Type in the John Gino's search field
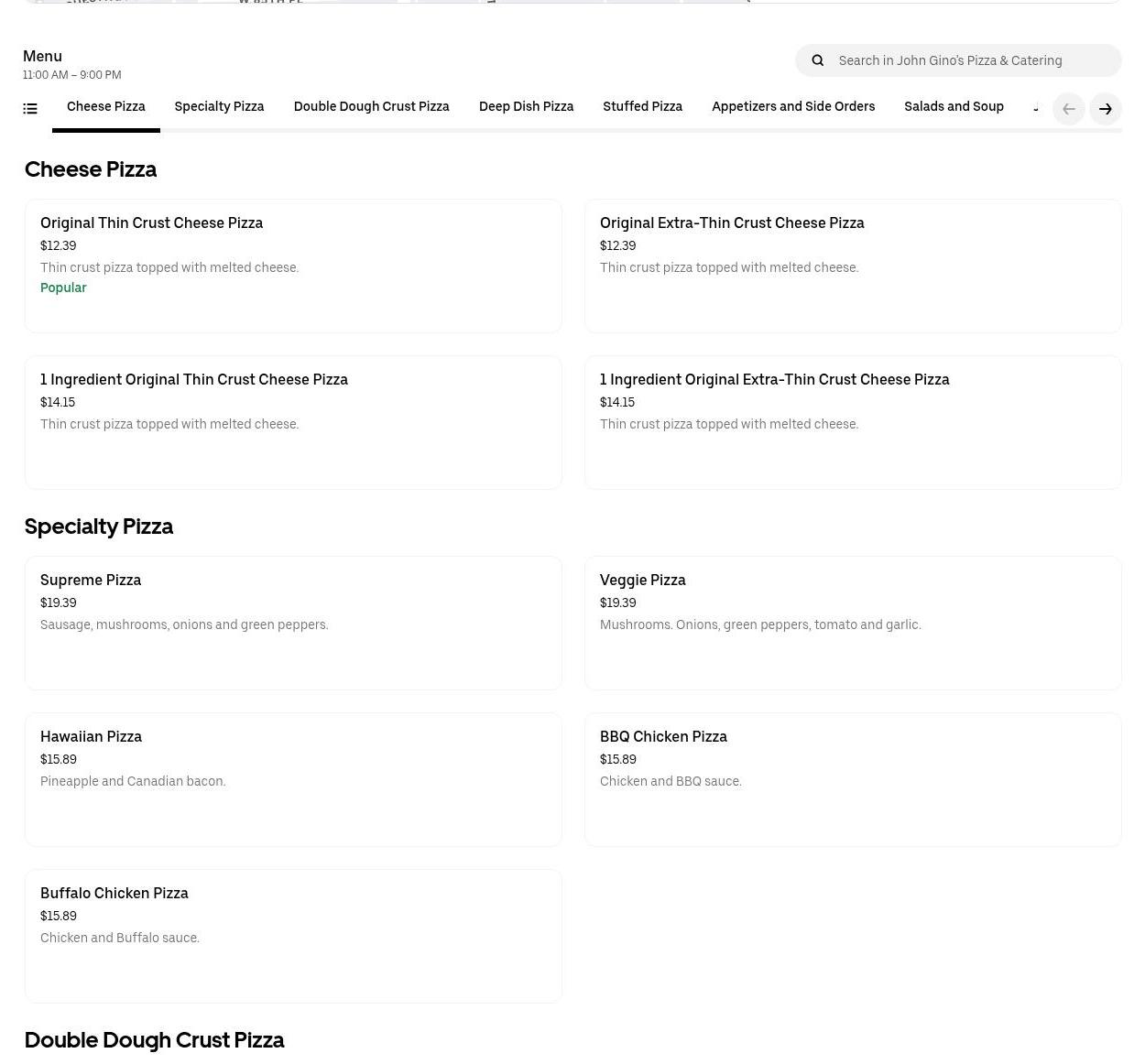1145x1064 pixels. (x=971, y=60)
